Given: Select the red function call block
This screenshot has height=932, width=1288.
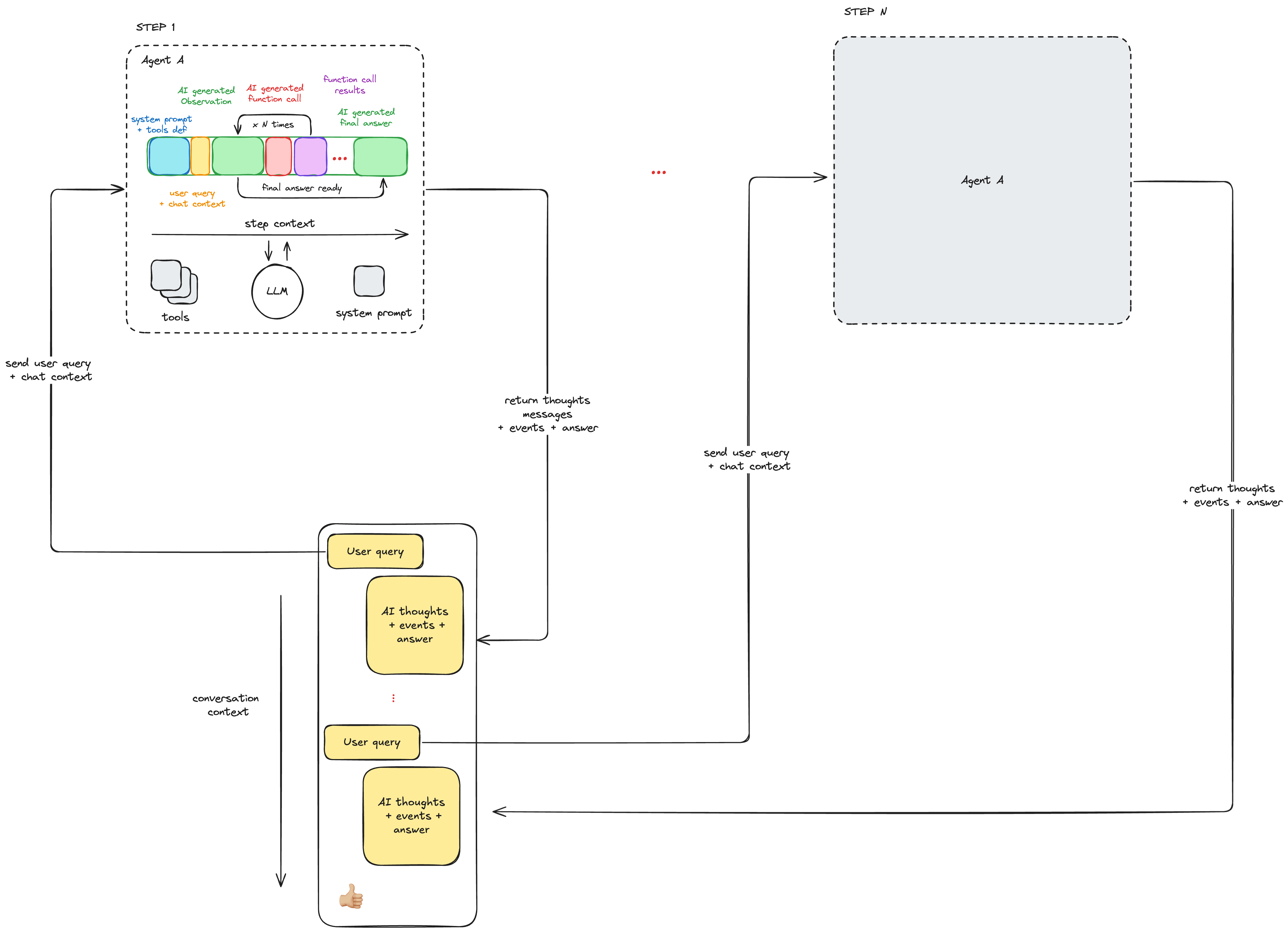Looking at the screenshot, I should pyautogui.click(x=278, y=156).
